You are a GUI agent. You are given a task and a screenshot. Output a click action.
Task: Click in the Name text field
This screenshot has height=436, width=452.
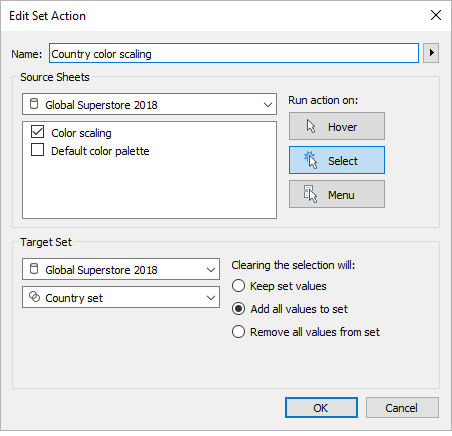[234, 53]
